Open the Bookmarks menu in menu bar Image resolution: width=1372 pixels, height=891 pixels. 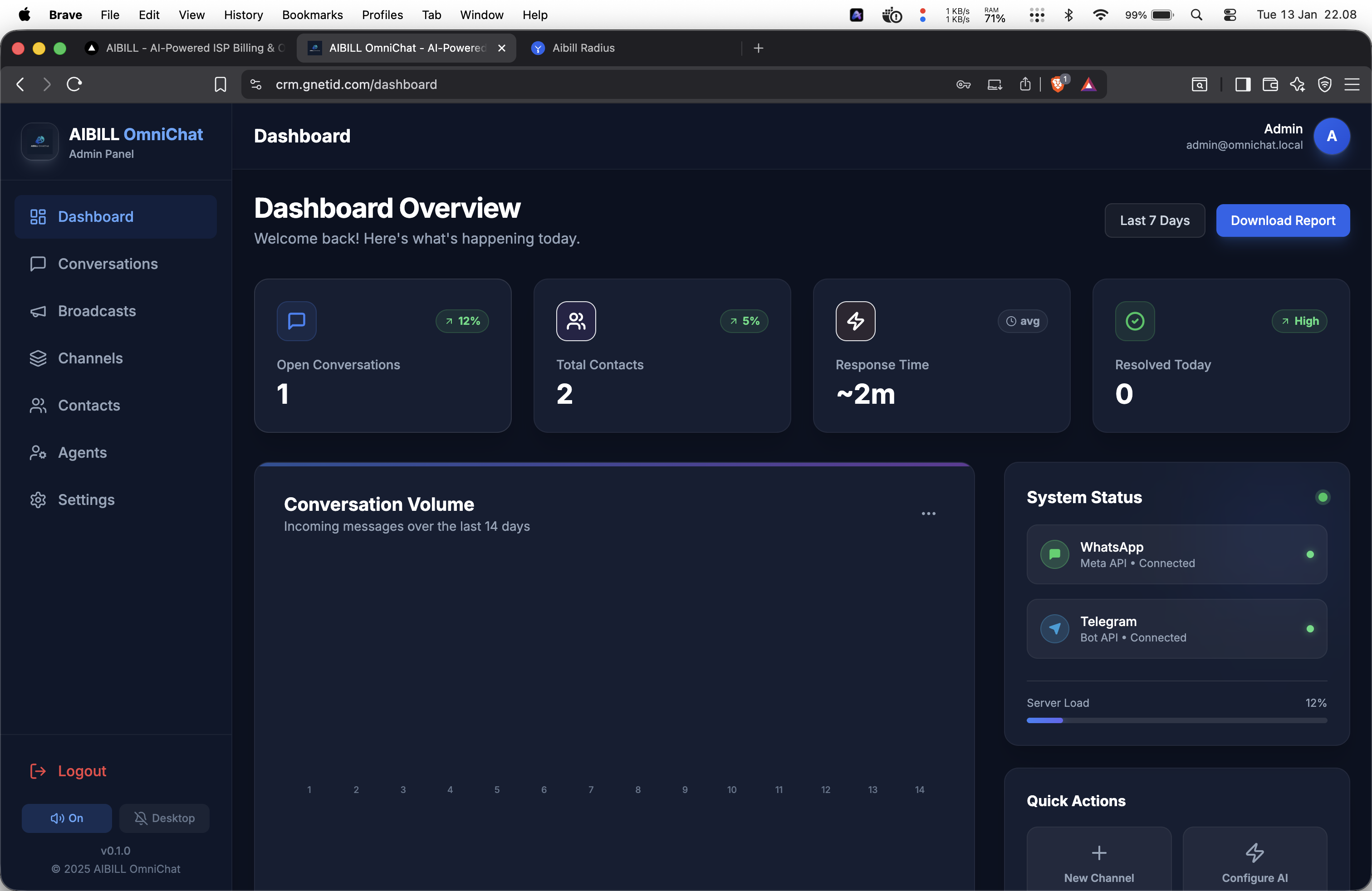point(312,15)
